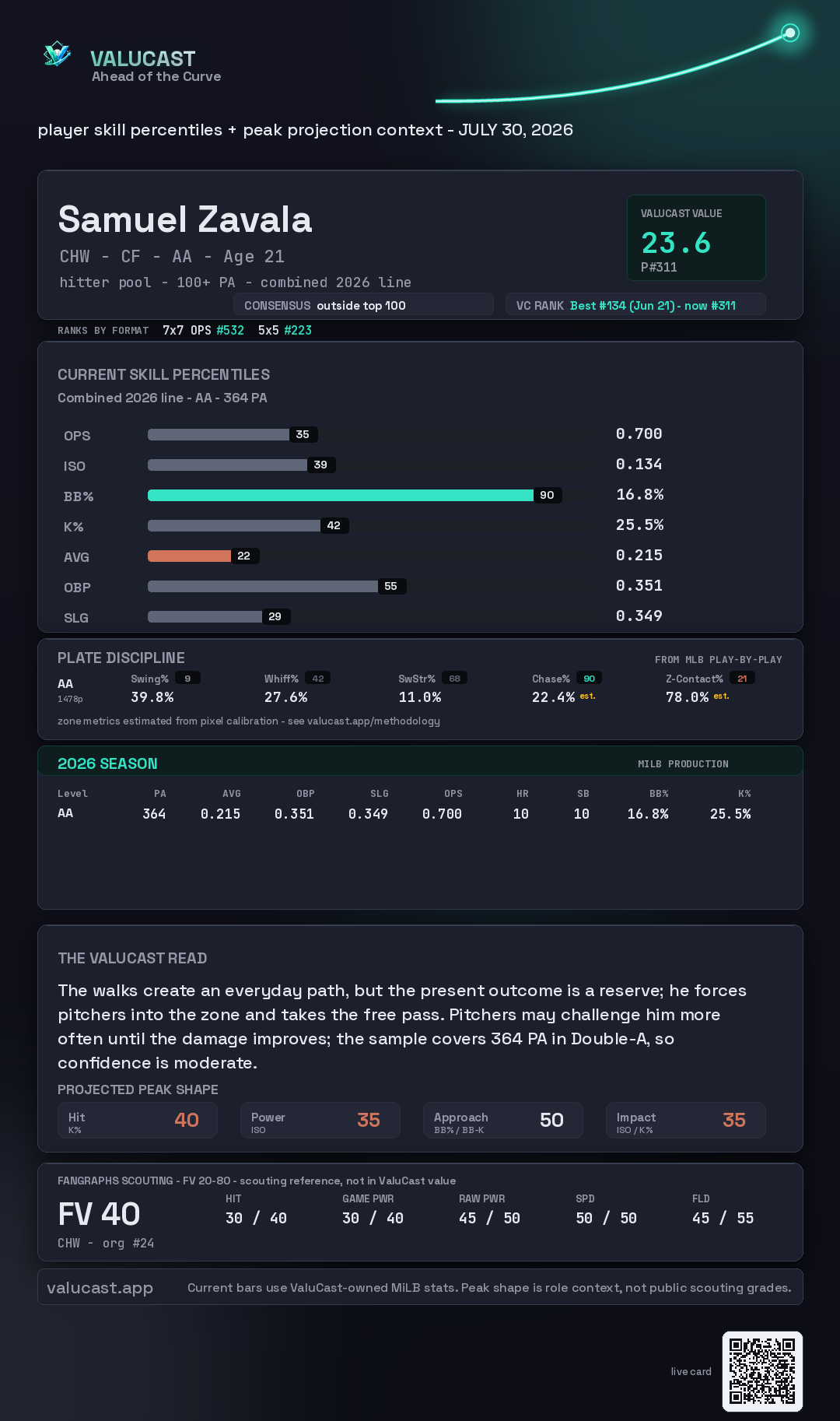
Task: Click the orange AVG percentile bar
Action: tap(189, 556)
